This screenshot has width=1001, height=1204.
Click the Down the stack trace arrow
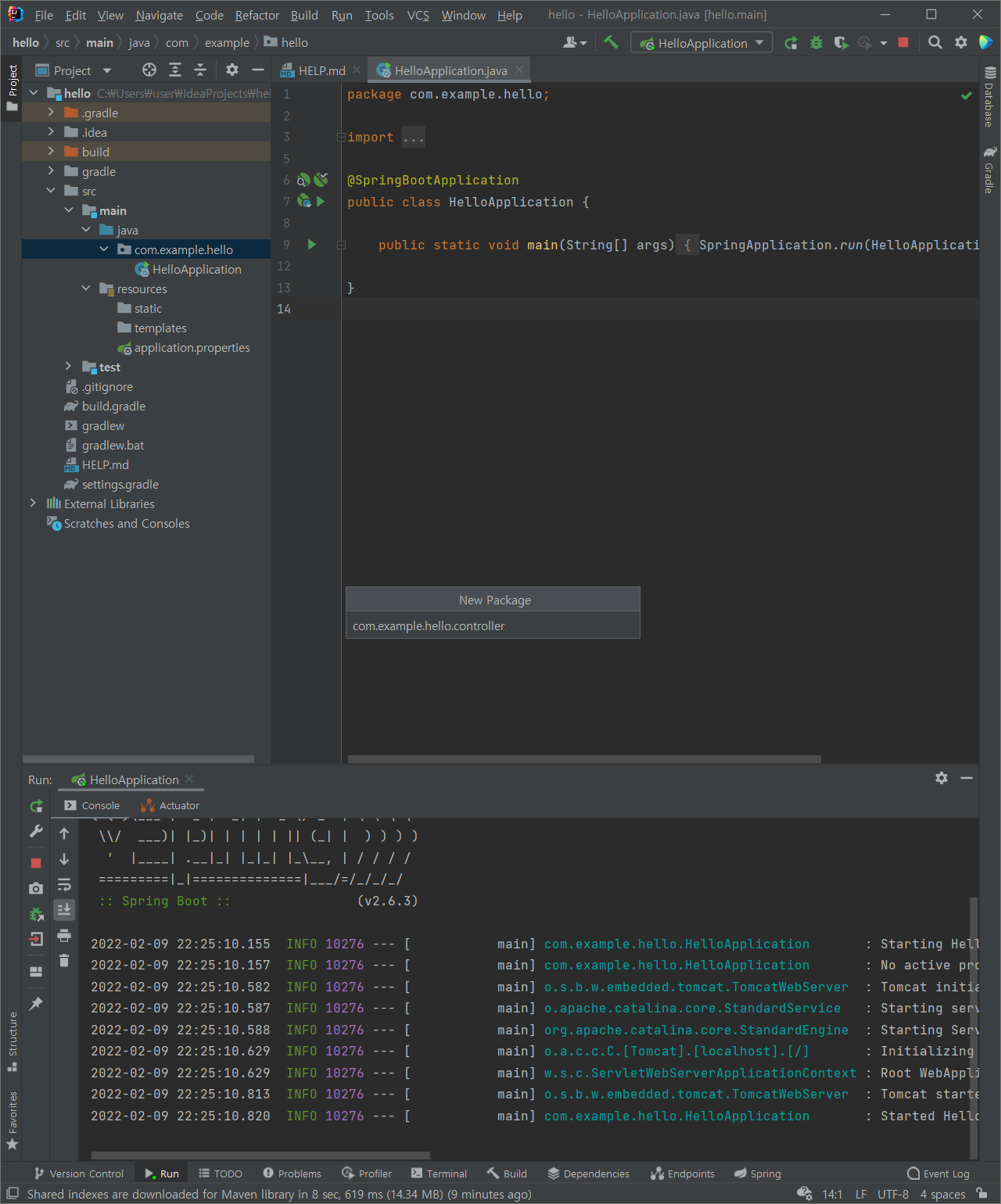[x=64, y=859]
